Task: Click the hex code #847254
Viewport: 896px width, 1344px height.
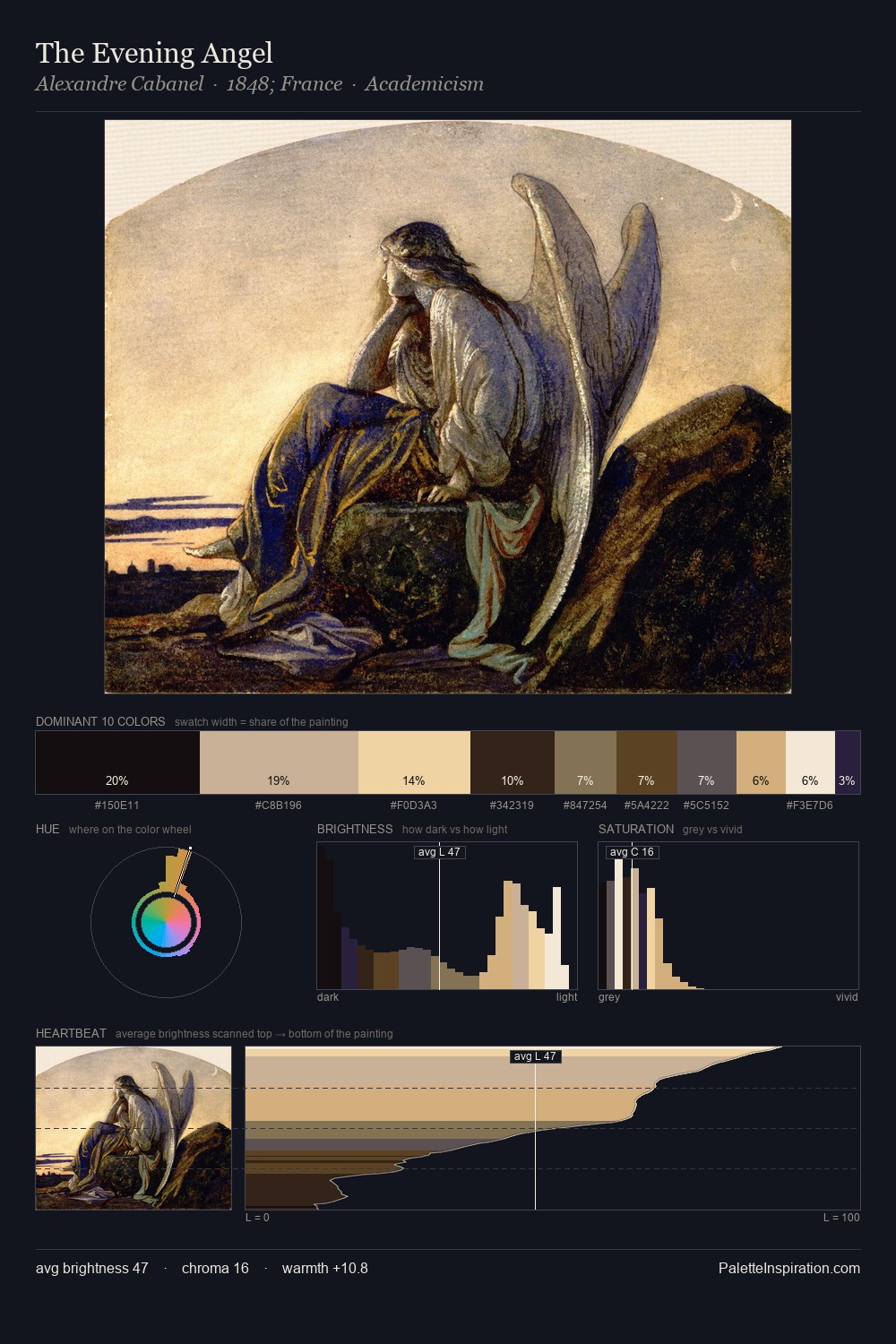Action: pos(585,806)
